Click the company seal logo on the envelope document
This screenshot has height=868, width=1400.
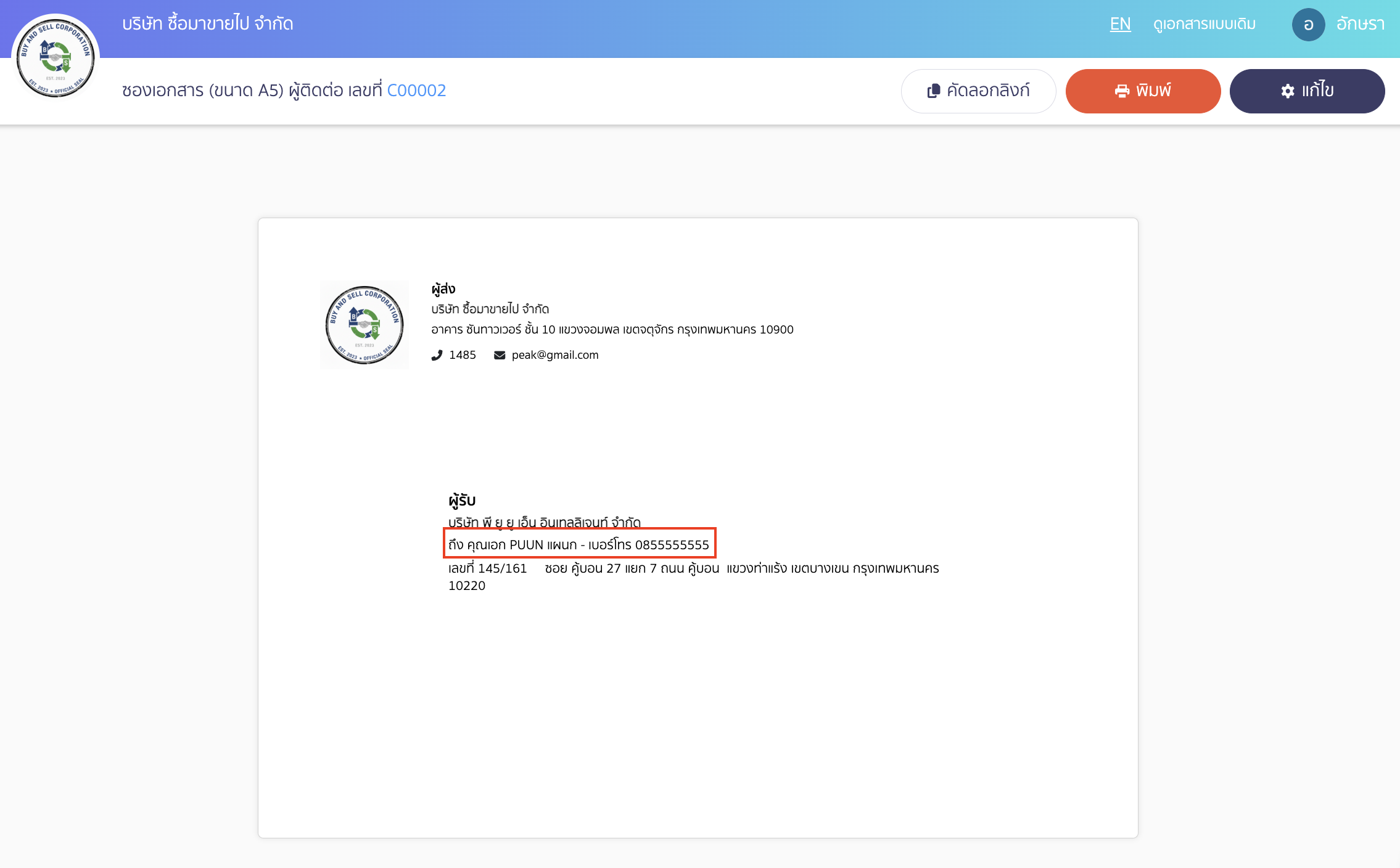click(364, 325)
